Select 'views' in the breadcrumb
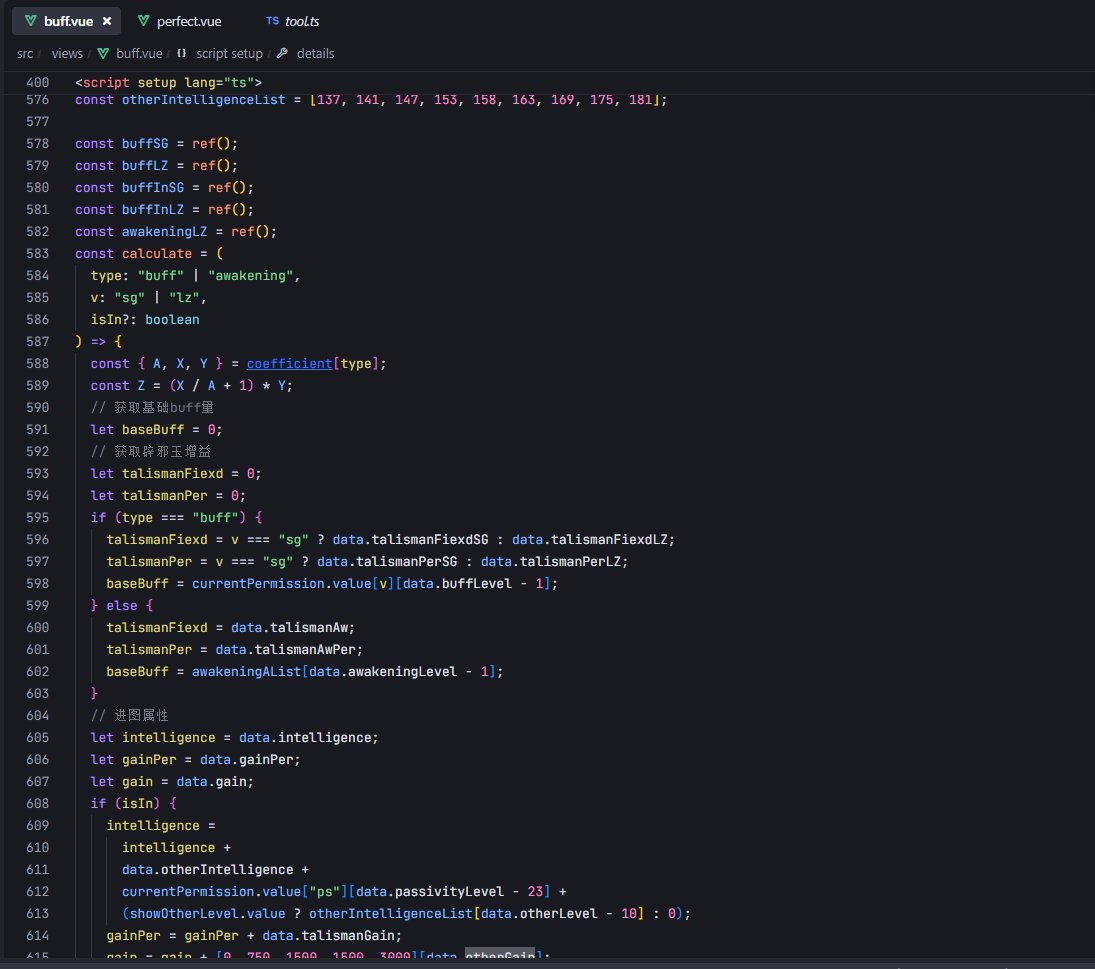 (x=67, y=54)
